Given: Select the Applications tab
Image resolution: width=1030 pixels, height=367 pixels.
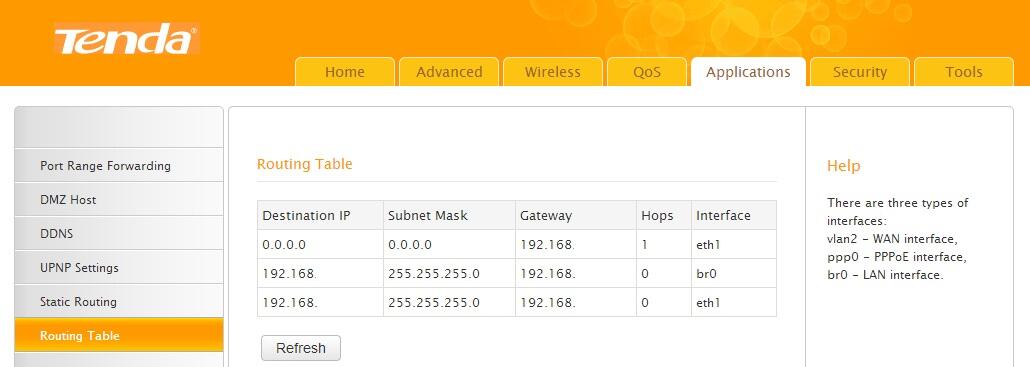Looking at the screenshot, I should tap(748, 72).
